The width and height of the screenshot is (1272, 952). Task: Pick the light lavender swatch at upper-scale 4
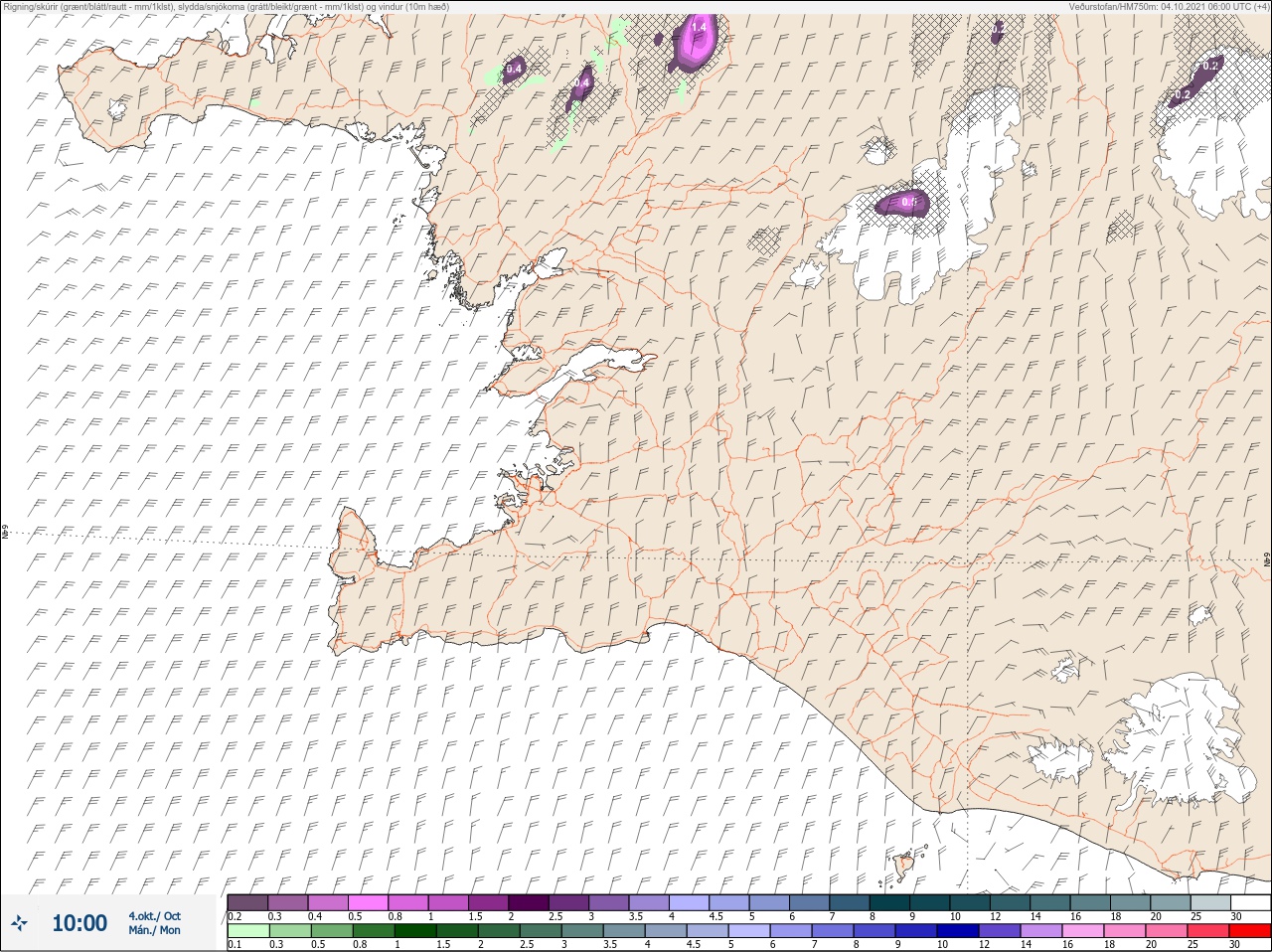tap(690, 902)
